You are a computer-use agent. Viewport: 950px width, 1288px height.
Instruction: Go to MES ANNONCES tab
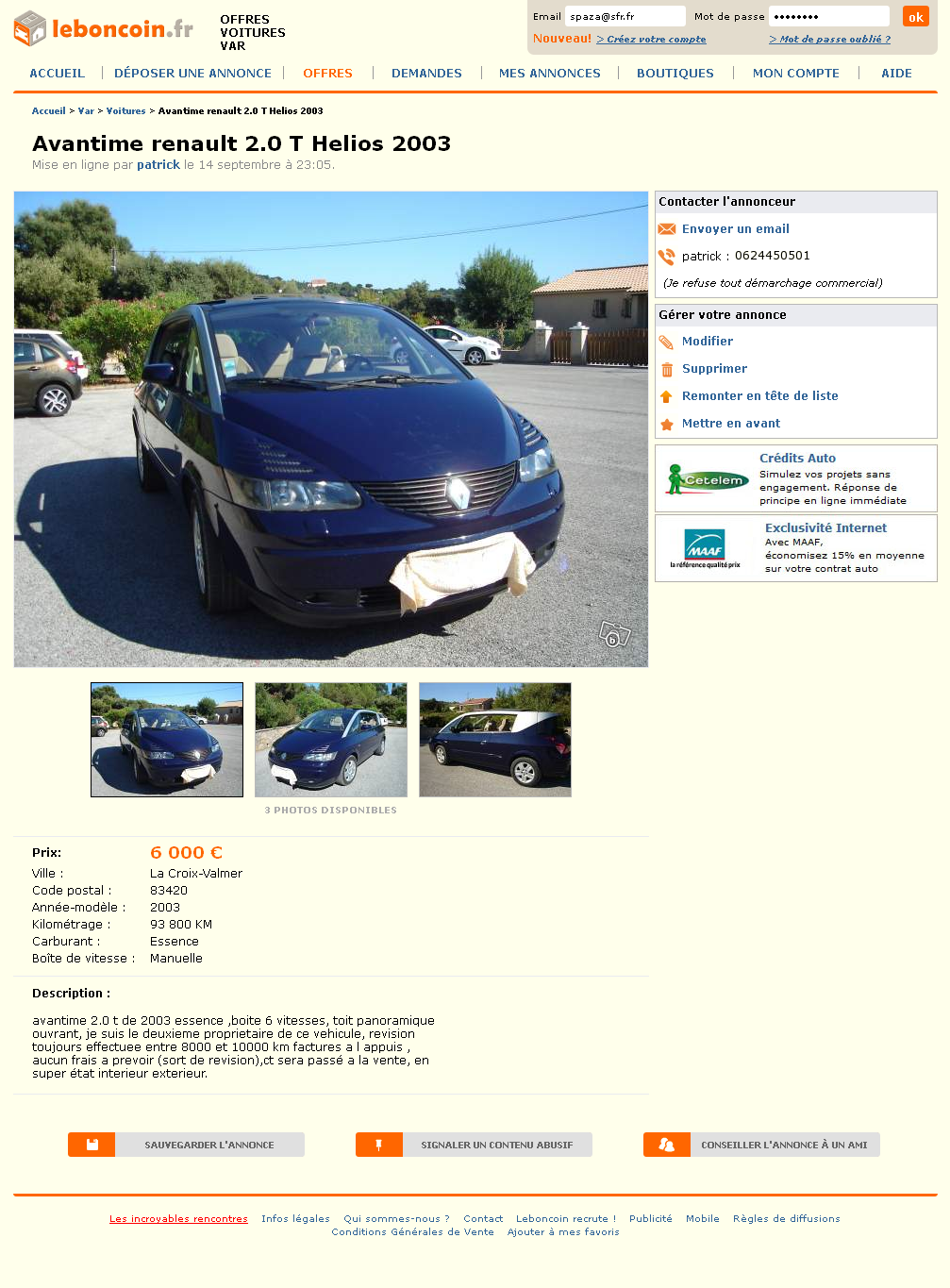coord(550,73)
